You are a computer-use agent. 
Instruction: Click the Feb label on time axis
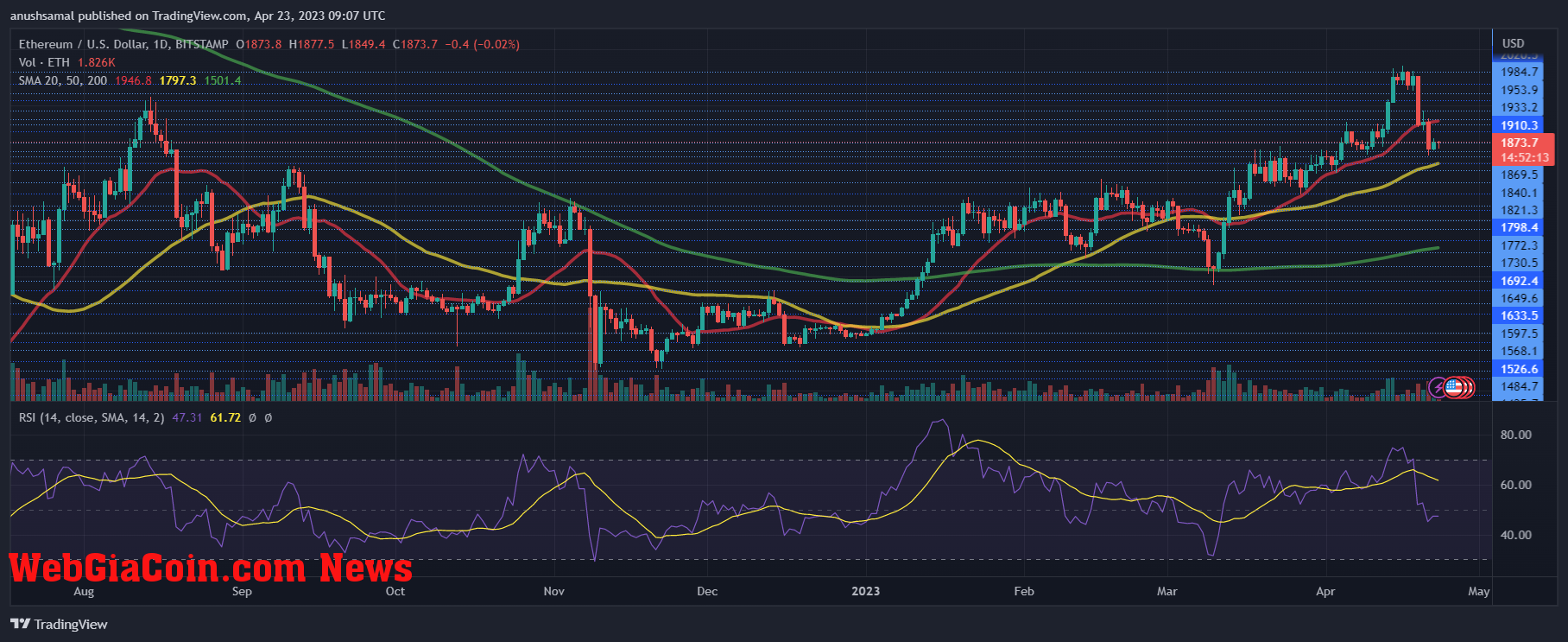1024,591
